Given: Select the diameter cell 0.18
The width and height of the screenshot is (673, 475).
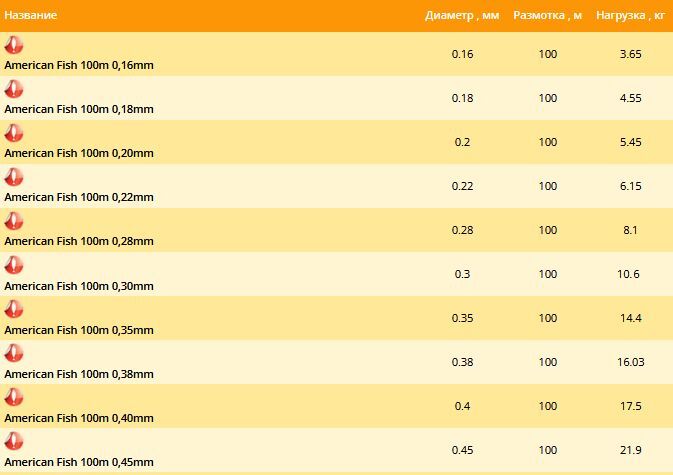Looking at the screenshot, I should (462, 98).
